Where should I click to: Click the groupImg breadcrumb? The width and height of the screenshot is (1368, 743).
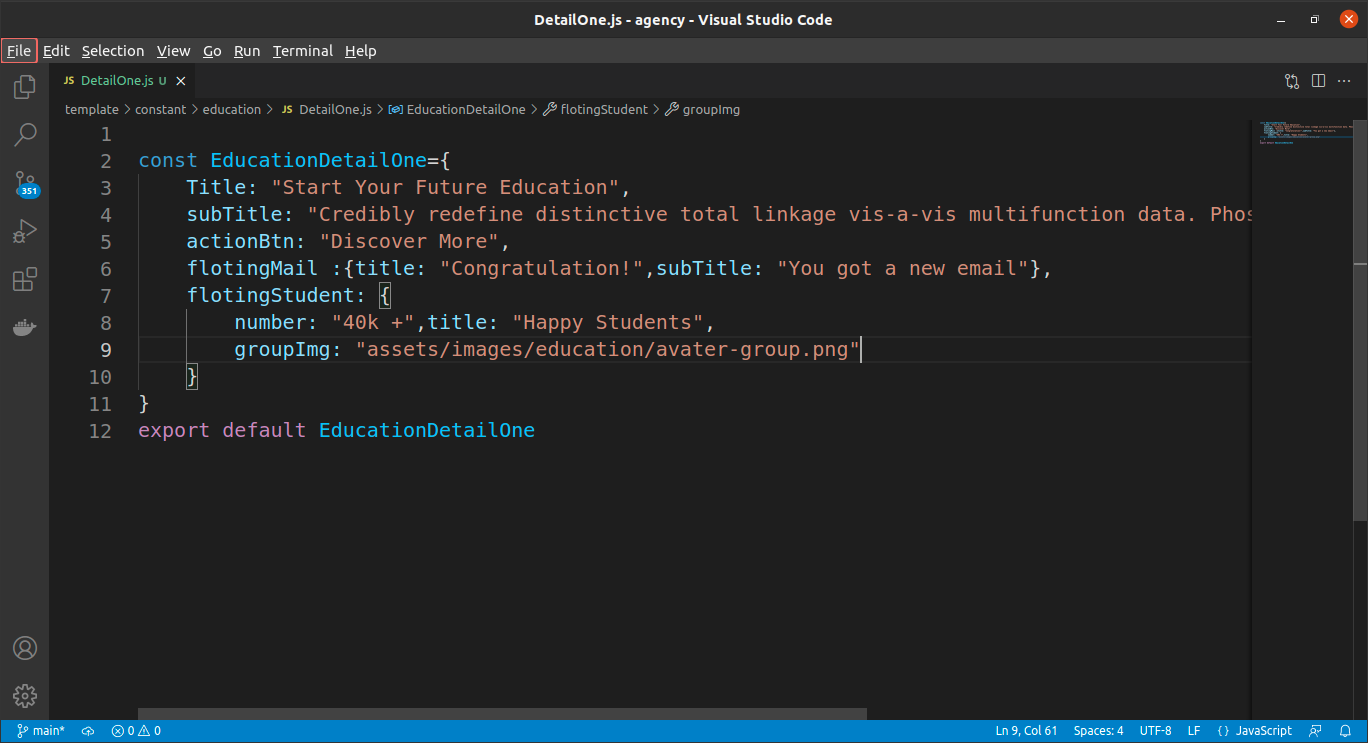point(703,110)
